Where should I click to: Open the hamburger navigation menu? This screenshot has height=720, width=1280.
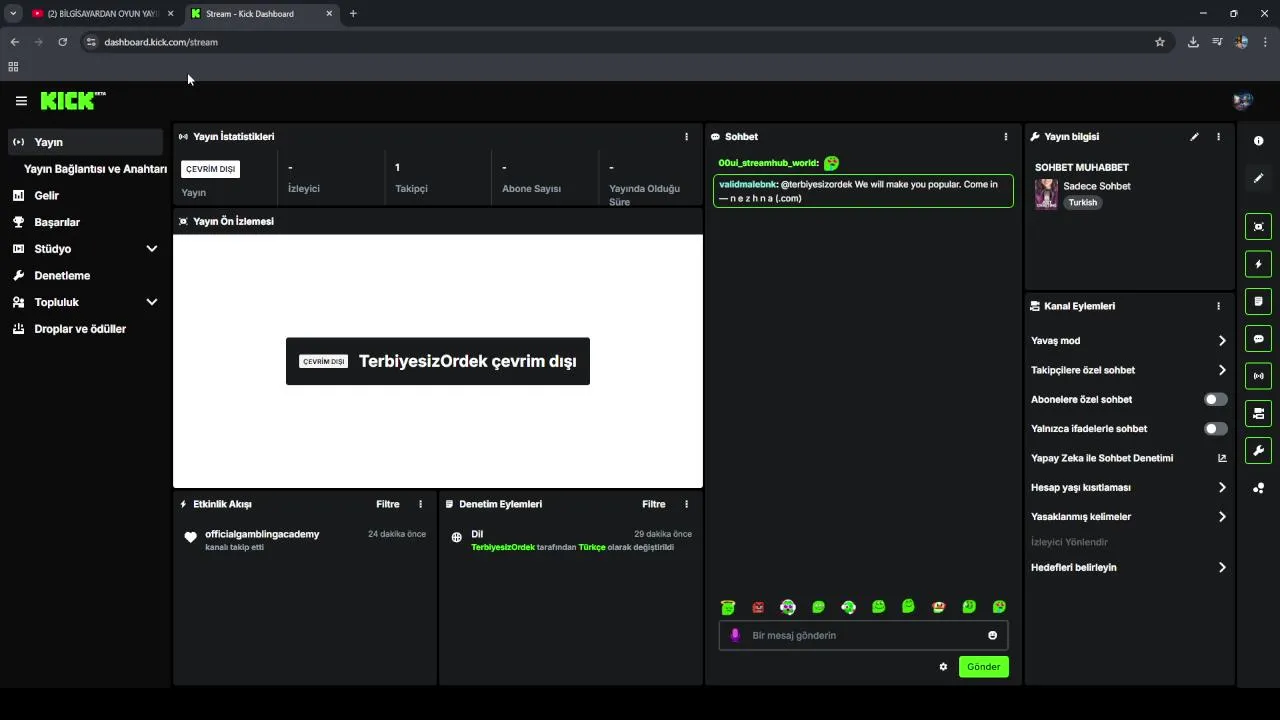[x=21, y=101]
